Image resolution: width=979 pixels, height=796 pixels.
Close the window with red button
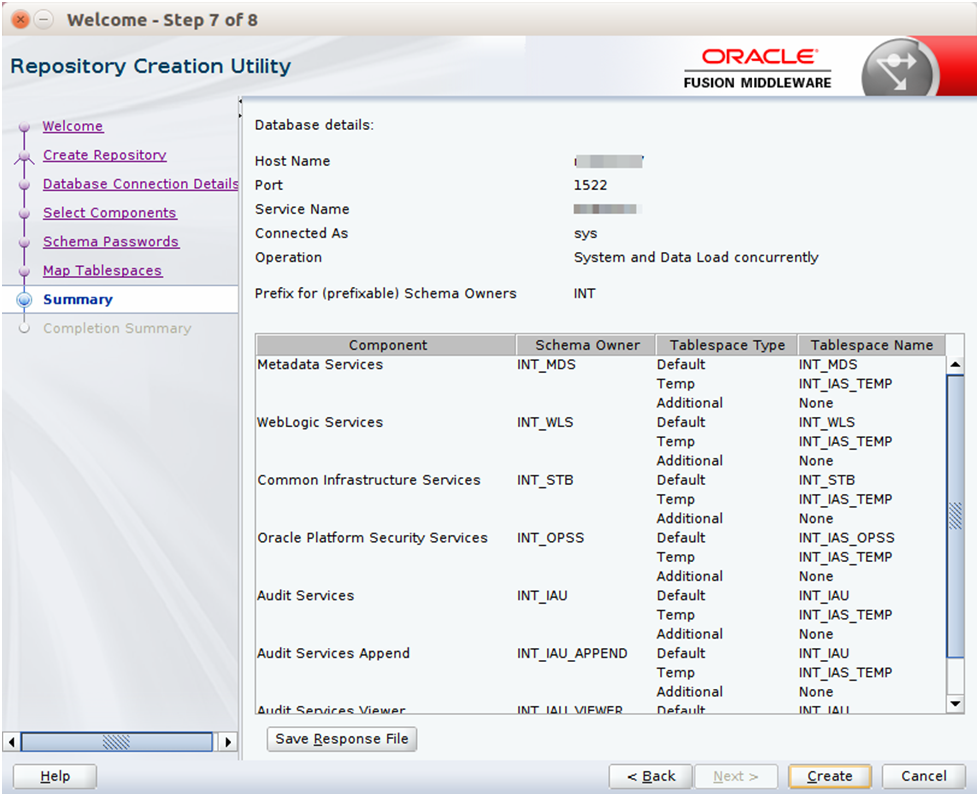click(21, 20)
